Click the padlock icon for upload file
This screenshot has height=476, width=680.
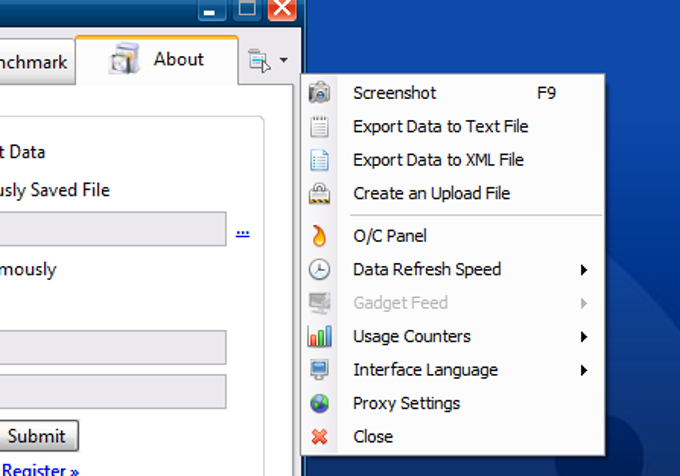click(x=319, y=193)
